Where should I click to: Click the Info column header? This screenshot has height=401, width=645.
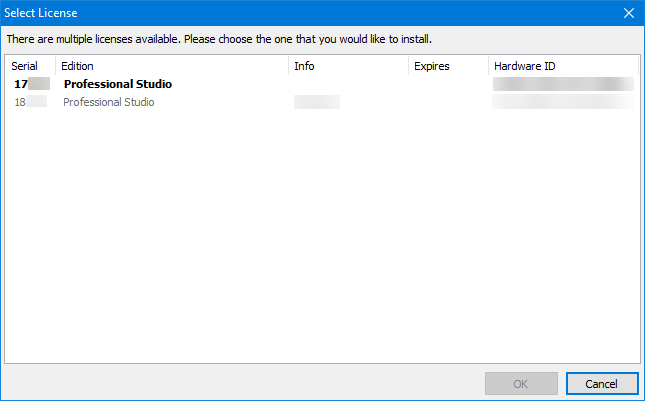304,66
